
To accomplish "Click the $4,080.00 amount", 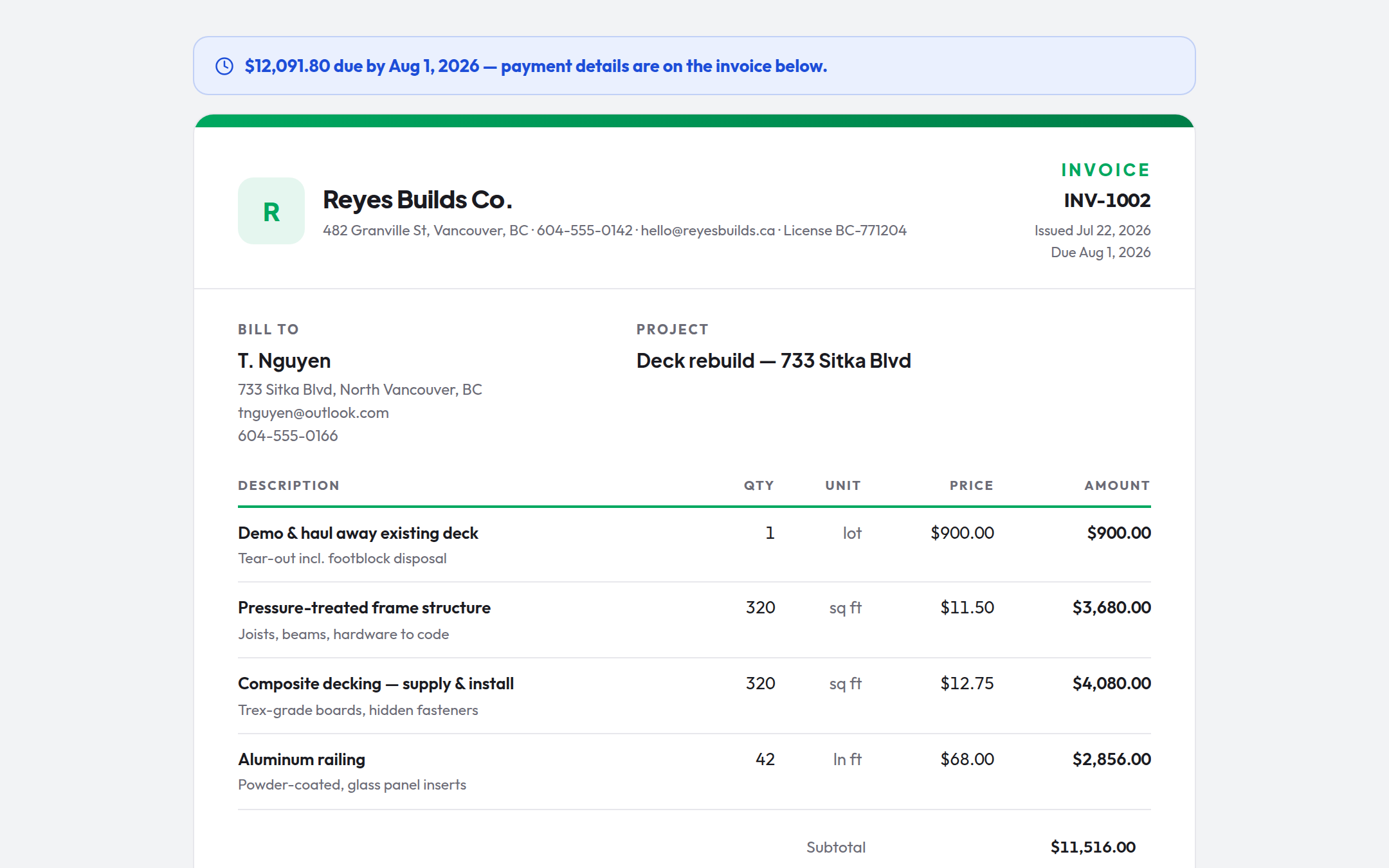I will click(1111, 683).
